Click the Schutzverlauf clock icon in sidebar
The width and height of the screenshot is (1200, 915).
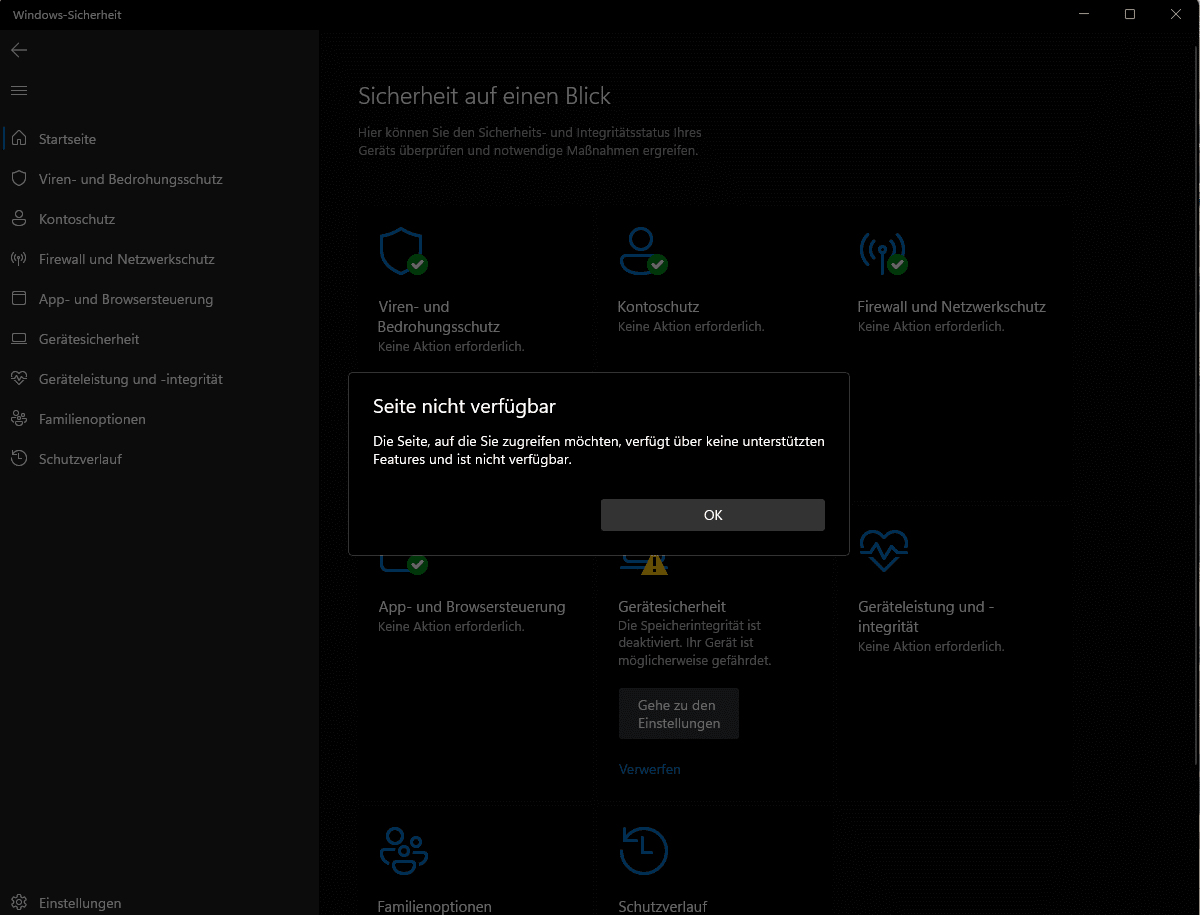(19, 458)
